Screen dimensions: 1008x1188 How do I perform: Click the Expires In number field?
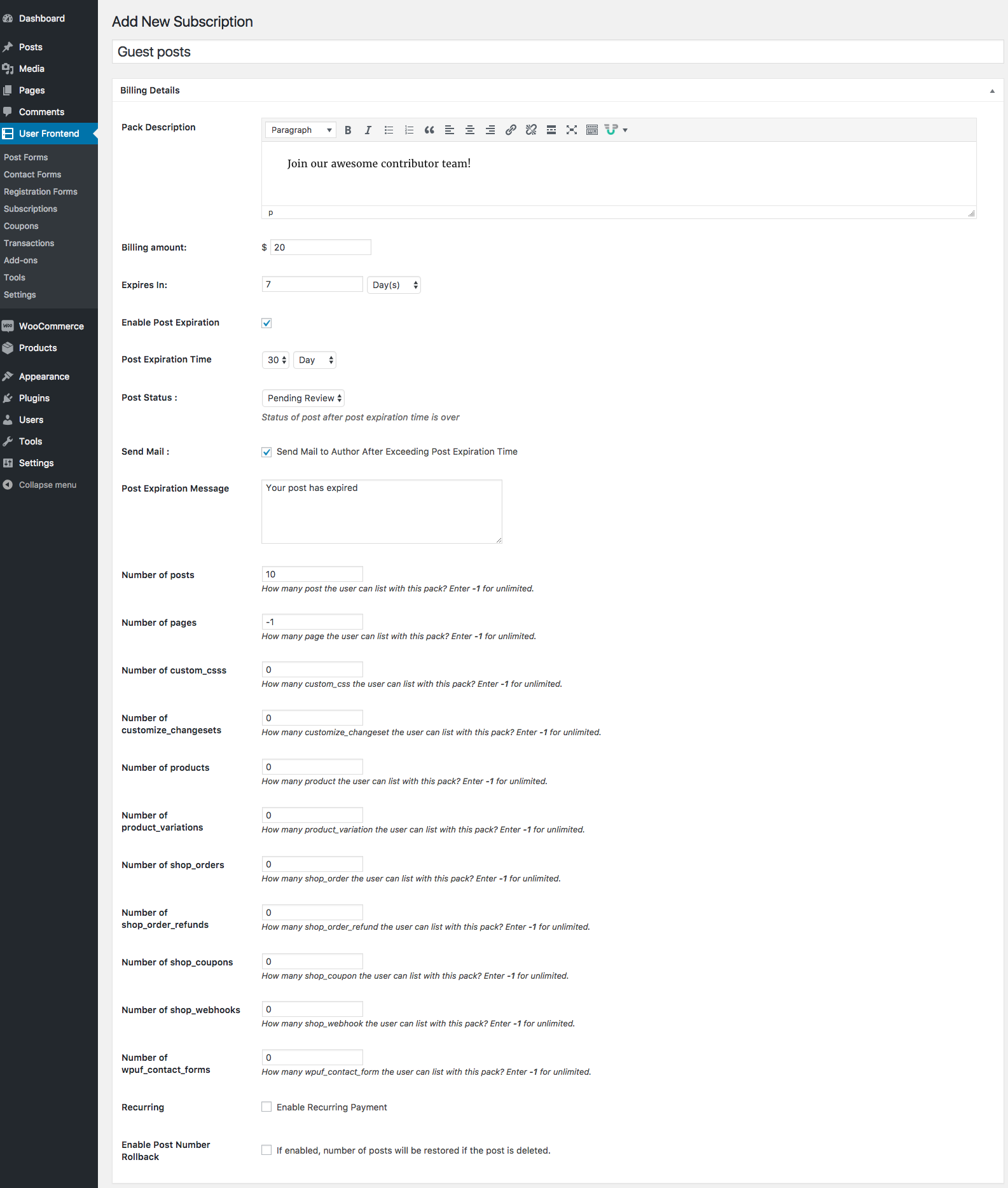point(312,284)
